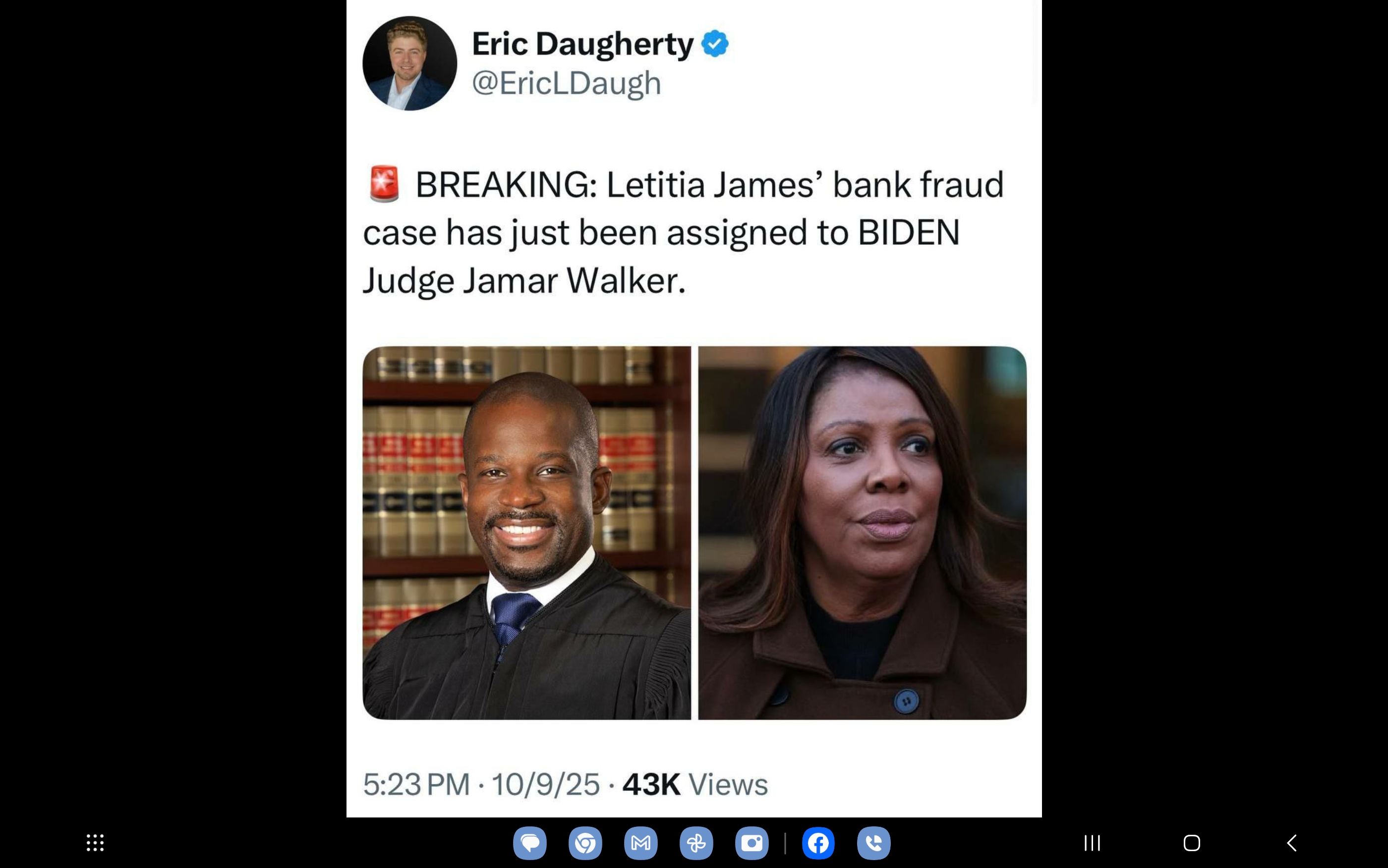Open the Messages app in the taskbar
Screen dimensions: 1388x868
[x=529, y=843]
